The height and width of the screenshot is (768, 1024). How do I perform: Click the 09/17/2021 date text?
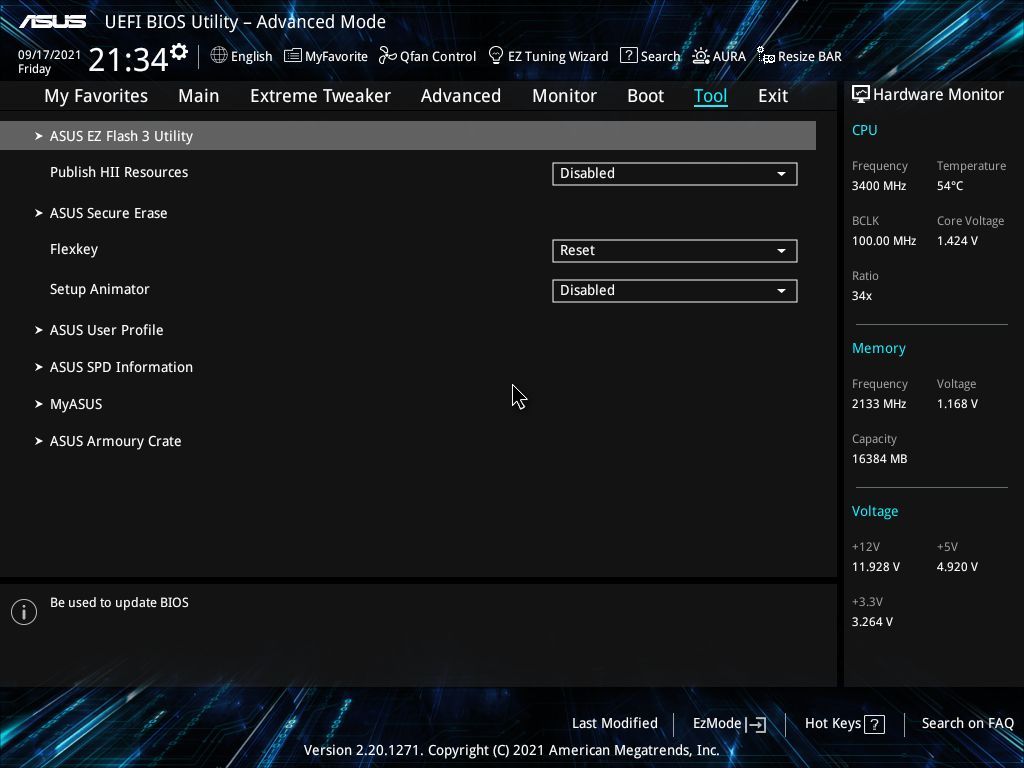point(49,55)
